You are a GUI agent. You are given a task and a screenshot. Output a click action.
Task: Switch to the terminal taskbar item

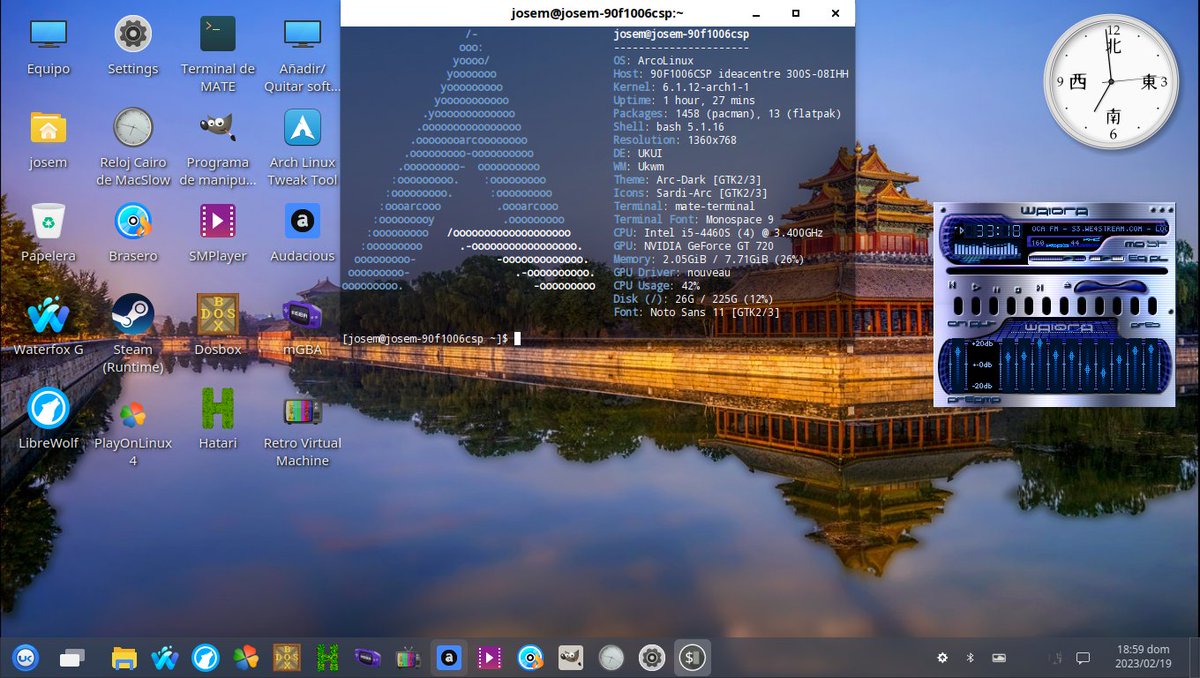(x=692, y=657)
